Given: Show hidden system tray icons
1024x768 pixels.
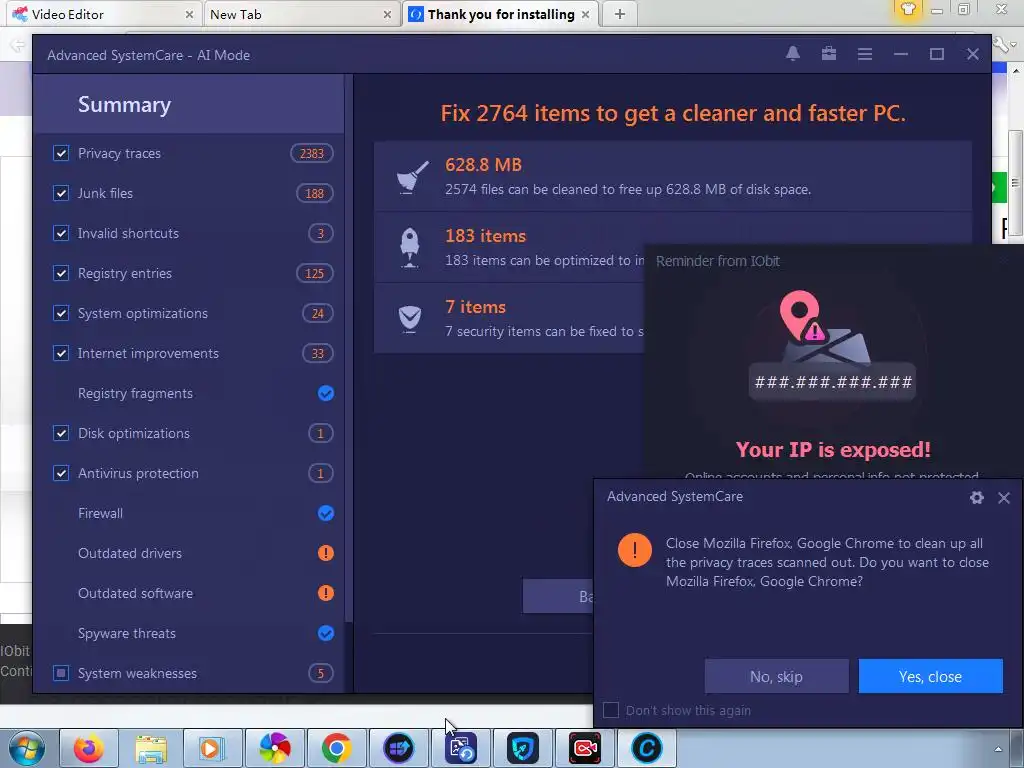Looking at the screenshot, I should [x=998, y=749].
